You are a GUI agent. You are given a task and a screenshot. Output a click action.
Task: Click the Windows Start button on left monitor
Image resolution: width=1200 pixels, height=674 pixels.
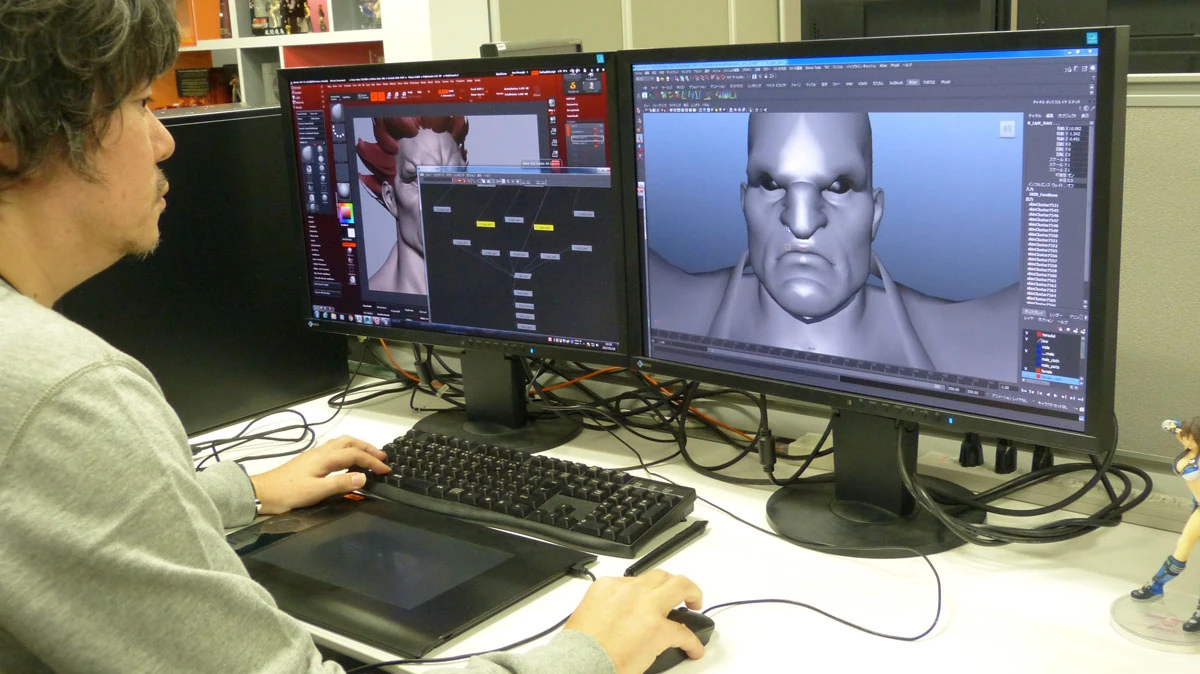coord(316,314)
